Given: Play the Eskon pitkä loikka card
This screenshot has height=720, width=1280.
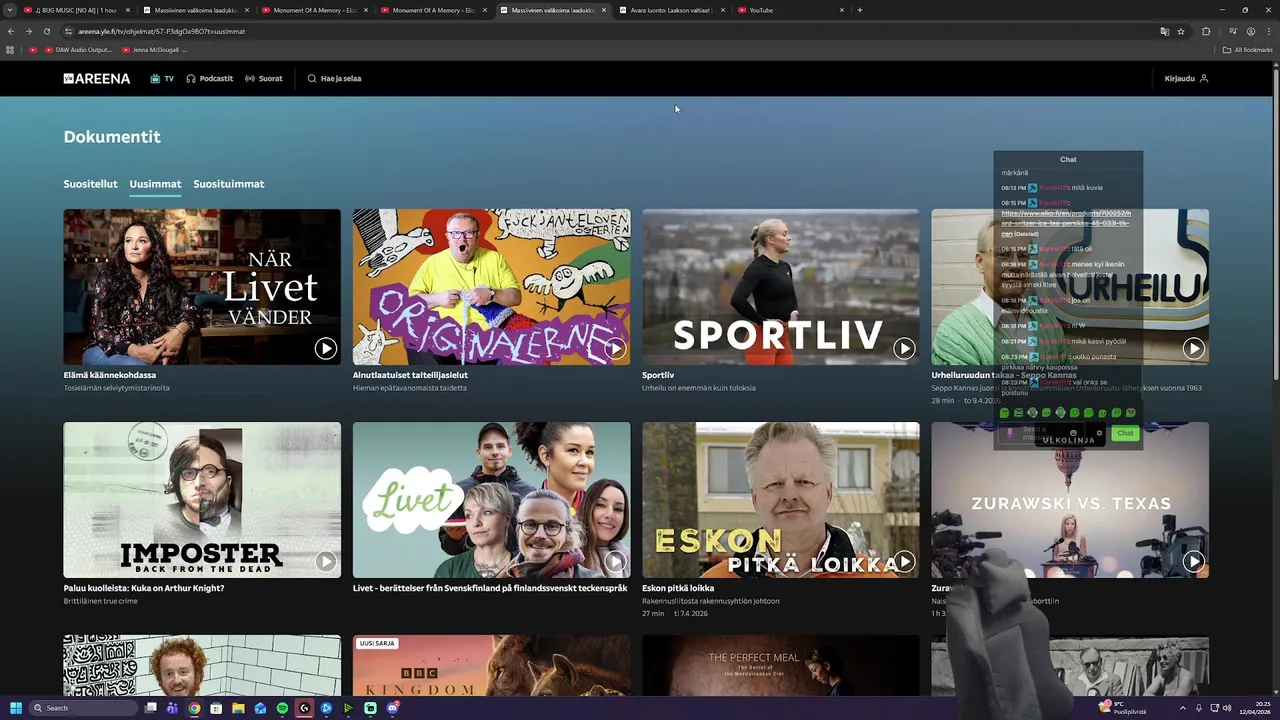Looking at the screenshot, I should (904, 561).
